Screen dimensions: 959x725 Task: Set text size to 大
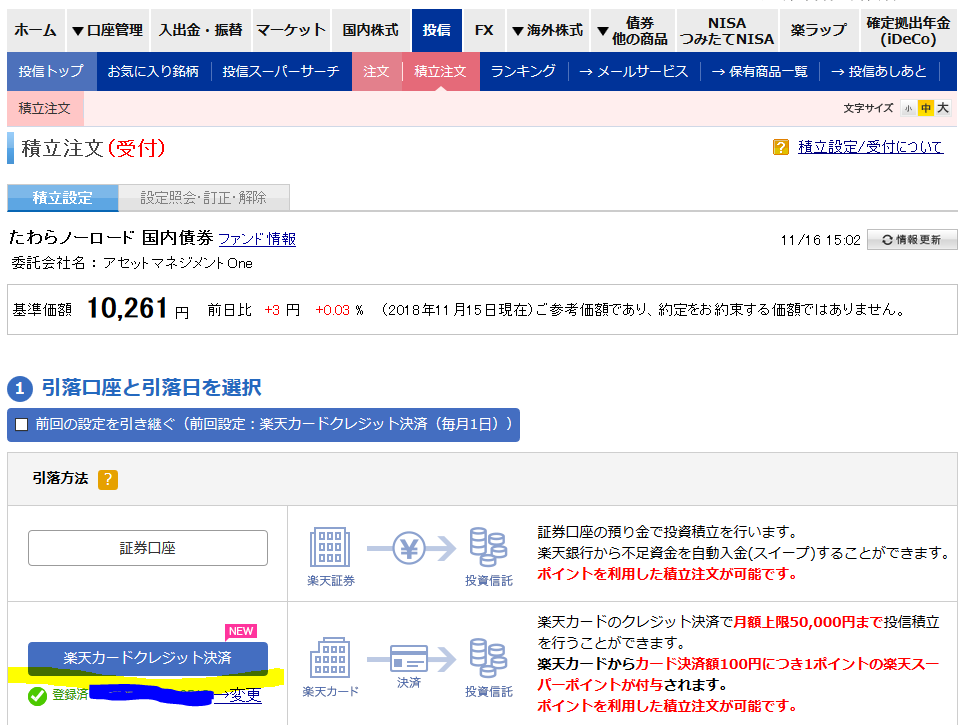click(943, 109)
